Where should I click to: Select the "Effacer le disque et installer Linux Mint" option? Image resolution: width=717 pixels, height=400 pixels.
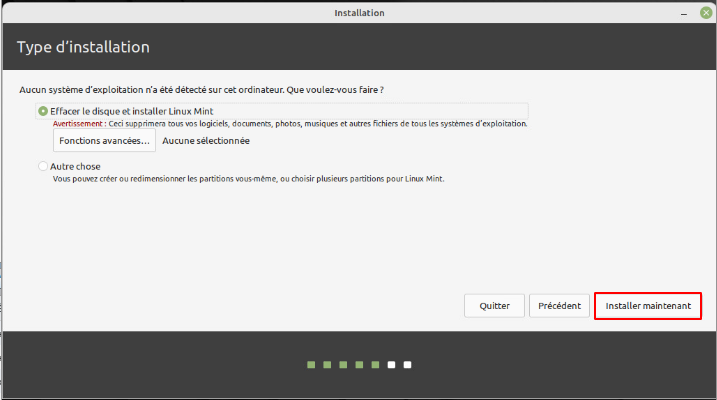[x=43, y=111]
